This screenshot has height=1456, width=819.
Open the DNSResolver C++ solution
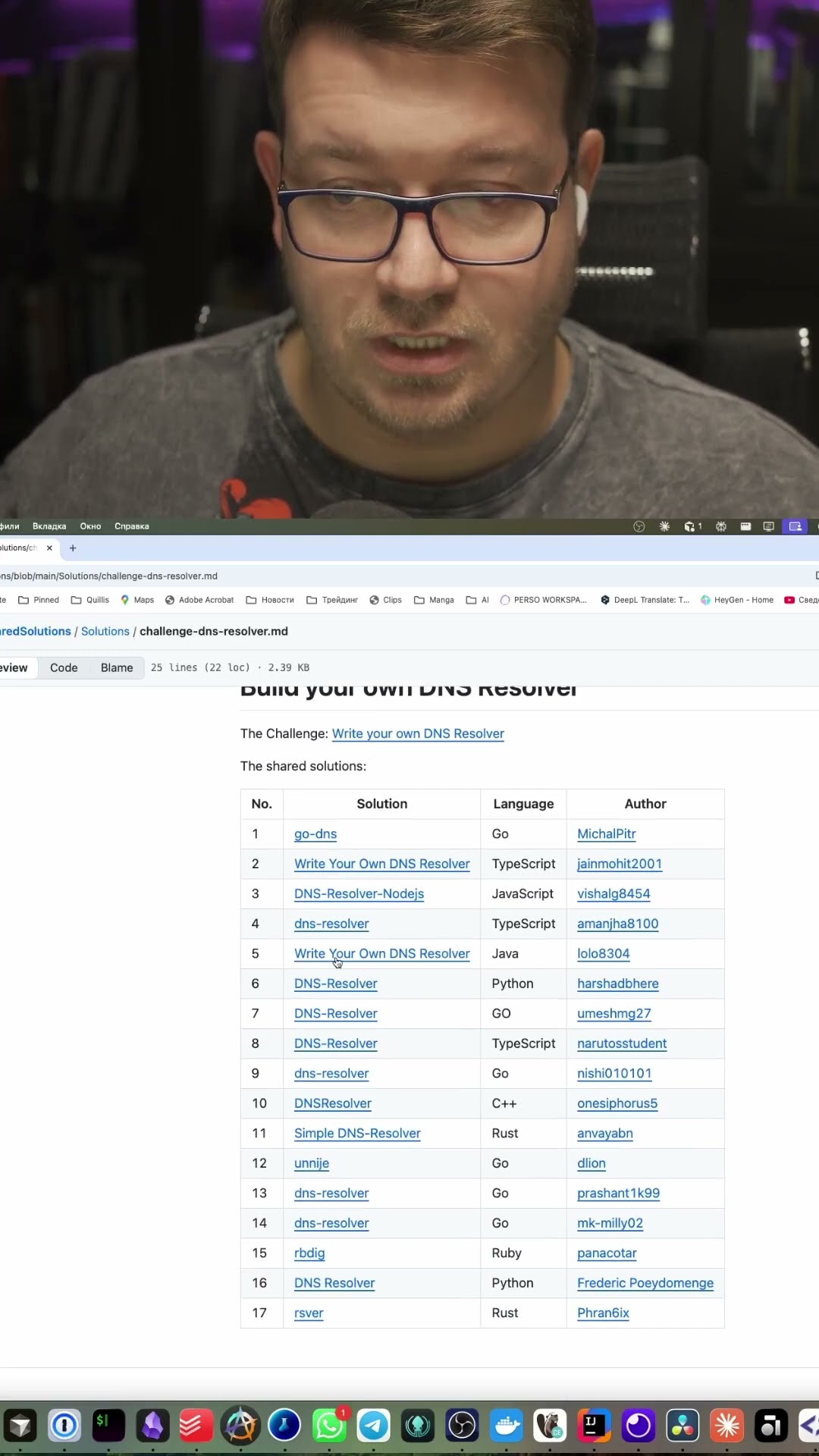[x=333, y=1103]
